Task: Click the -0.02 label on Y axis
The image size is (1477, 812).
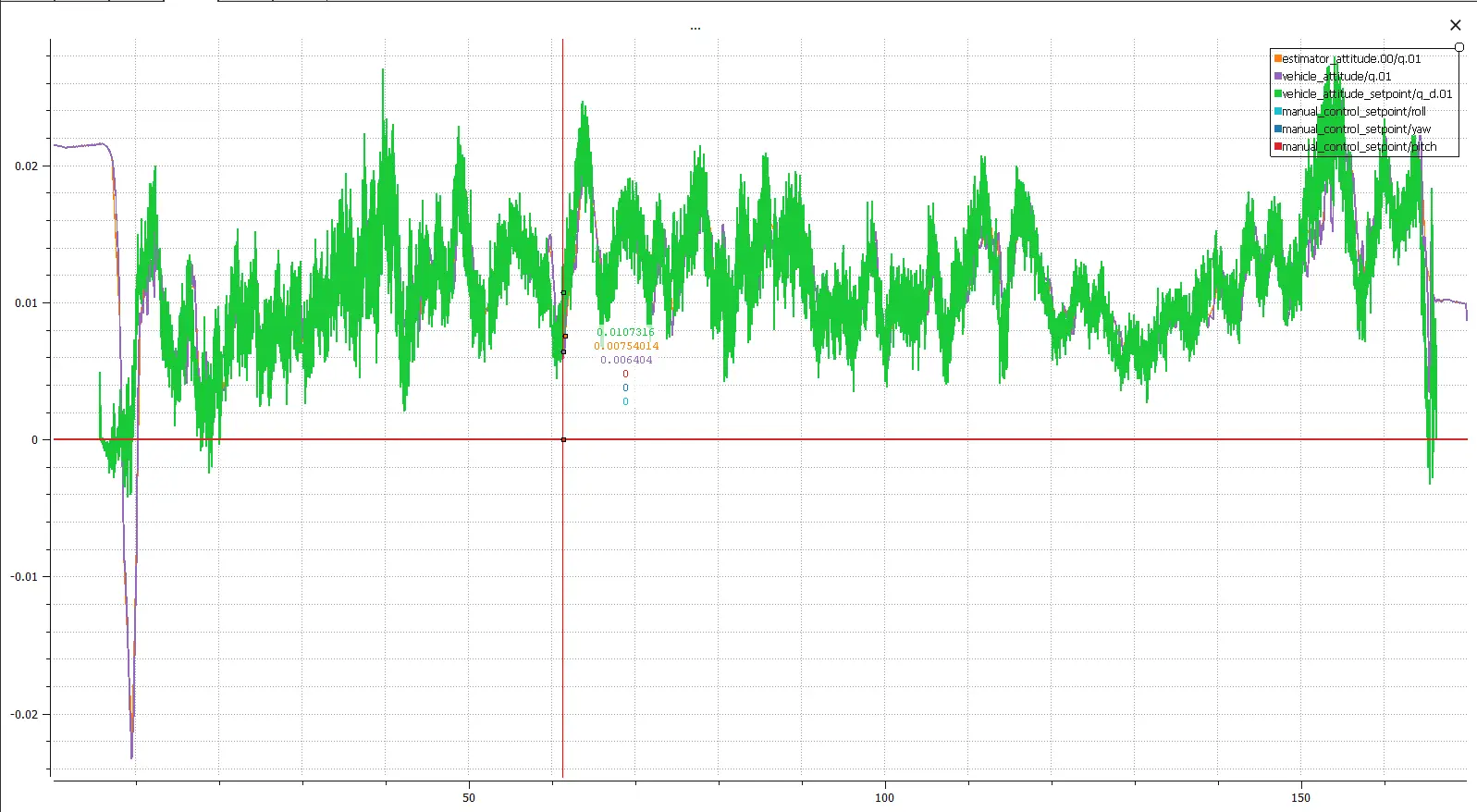Action: 25,714
